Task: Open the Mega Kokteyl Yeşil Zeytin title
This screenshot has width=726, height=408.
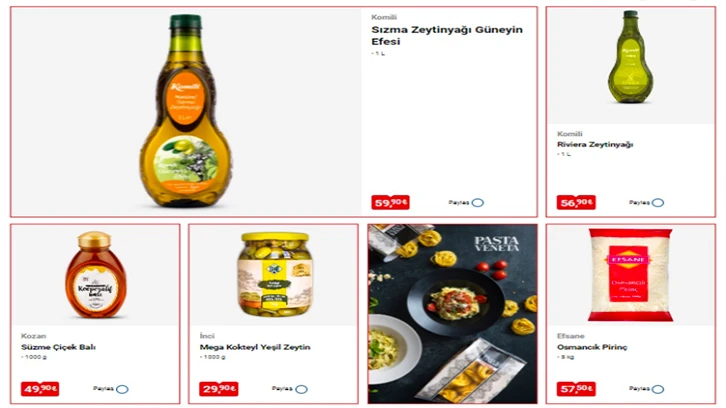Action: tap(255, 347)
